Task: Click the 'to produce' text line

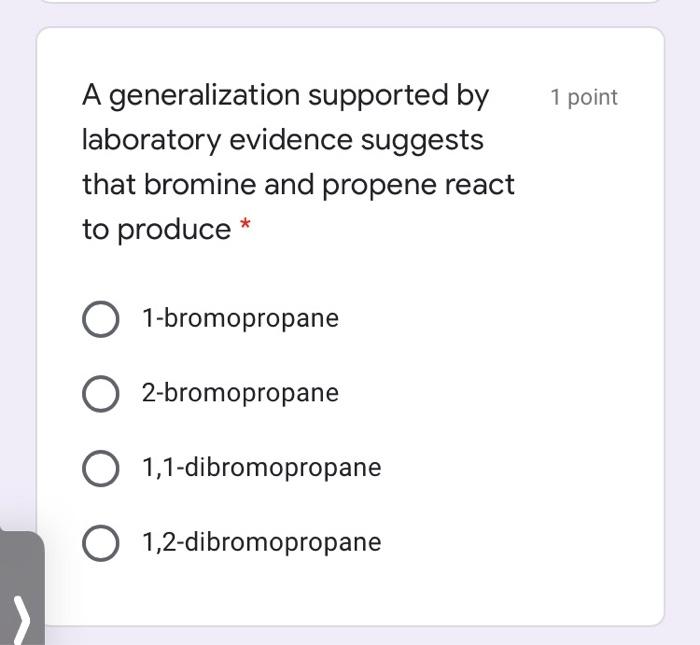Action: click(156, 230)
